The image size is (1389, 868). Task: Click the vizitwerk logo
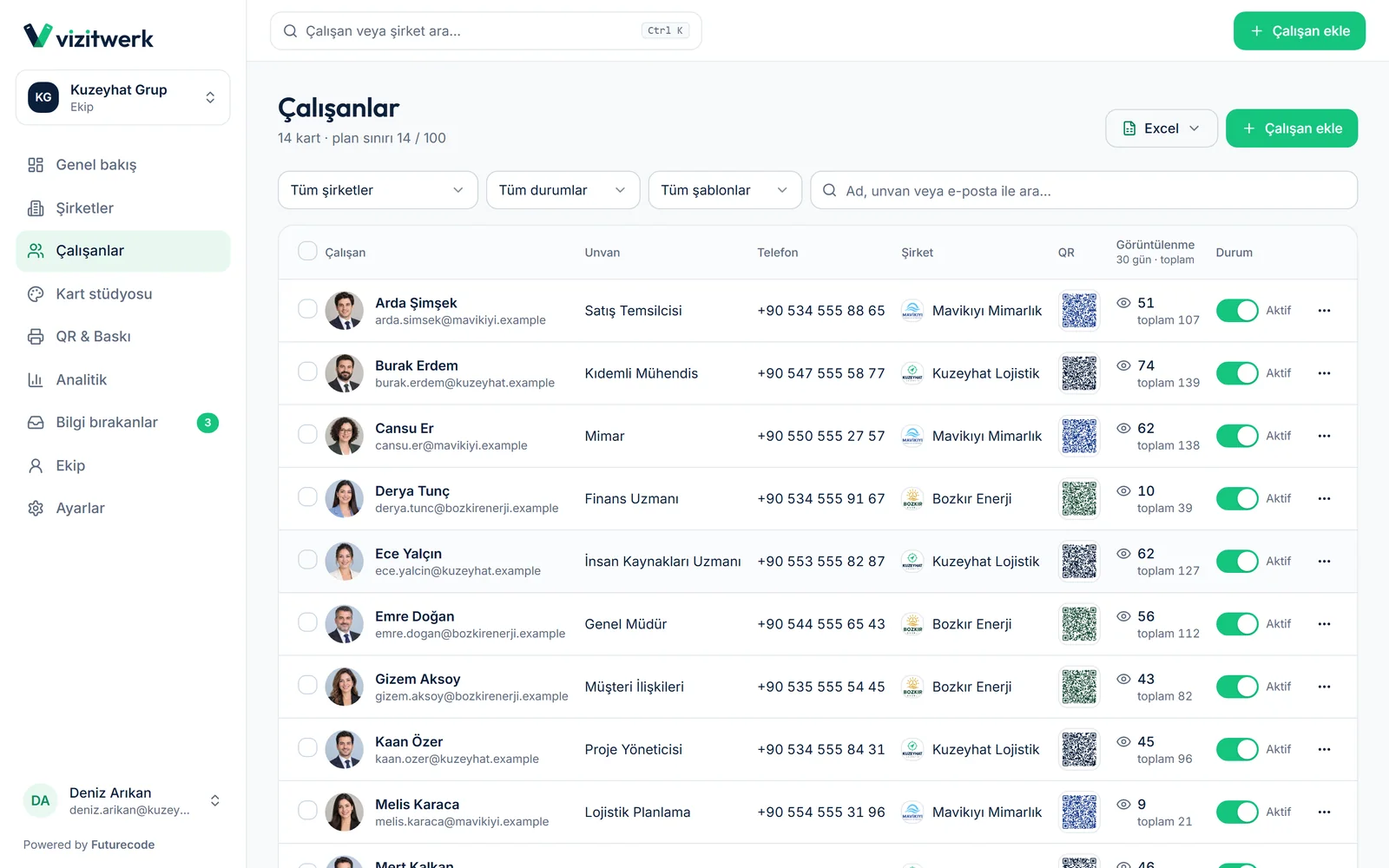tap(89, 36)
